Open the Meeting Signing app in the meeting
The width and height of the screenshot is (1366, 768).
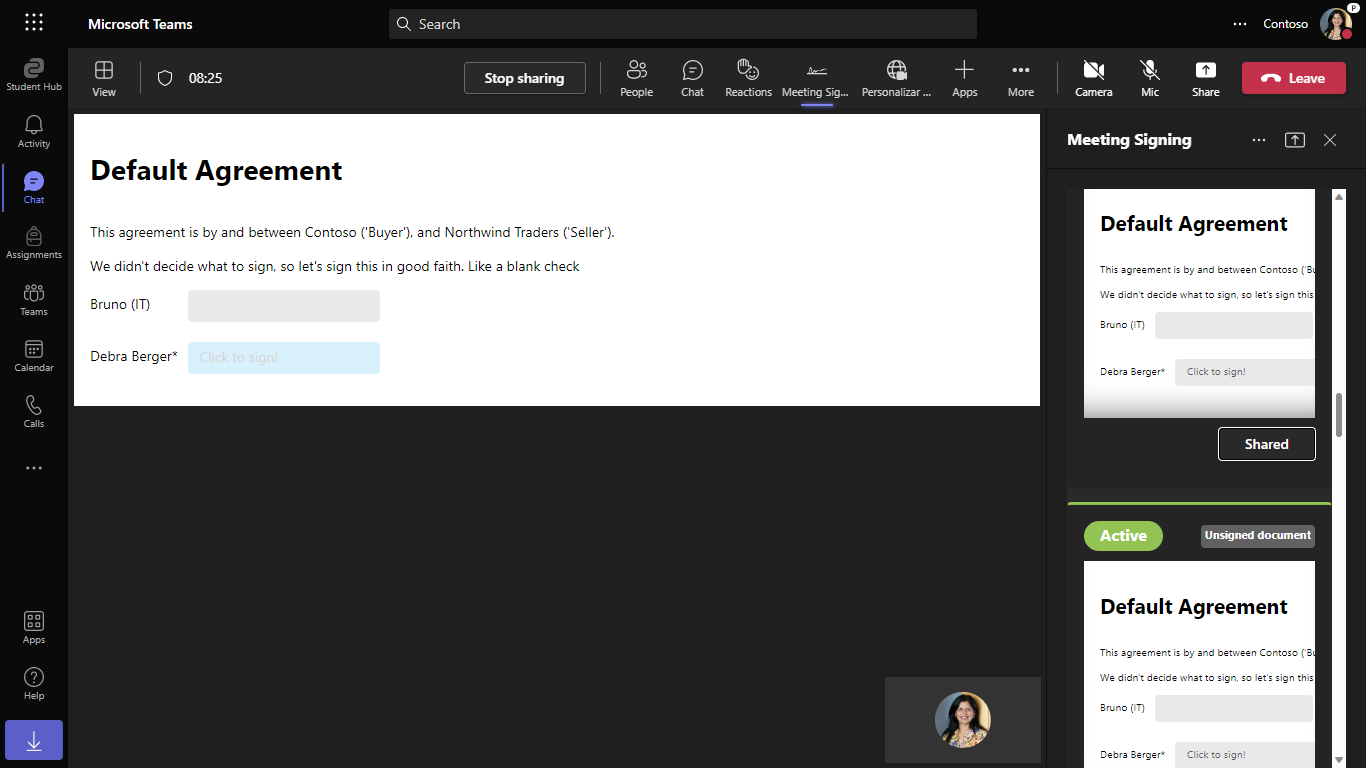(x=815, y=77)
